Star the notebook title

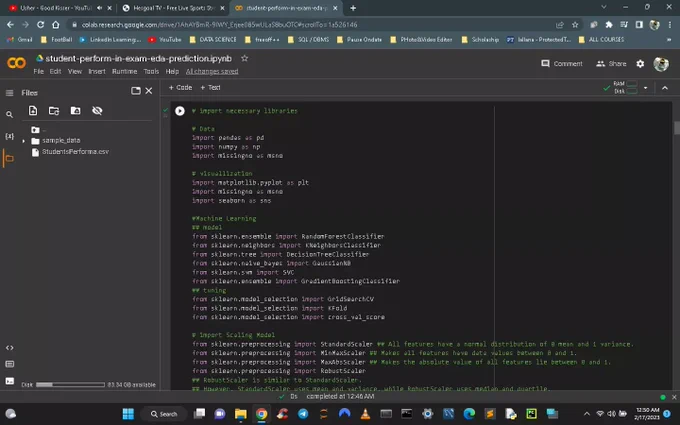point(245,58)
